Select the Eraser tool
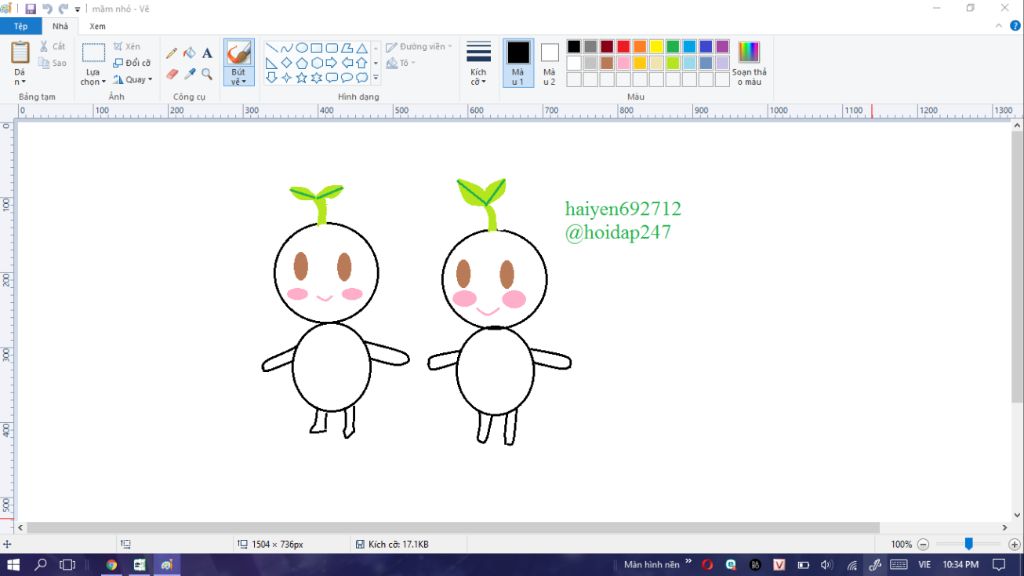This screenshot has height=576, width=1024. coord(172,74)
